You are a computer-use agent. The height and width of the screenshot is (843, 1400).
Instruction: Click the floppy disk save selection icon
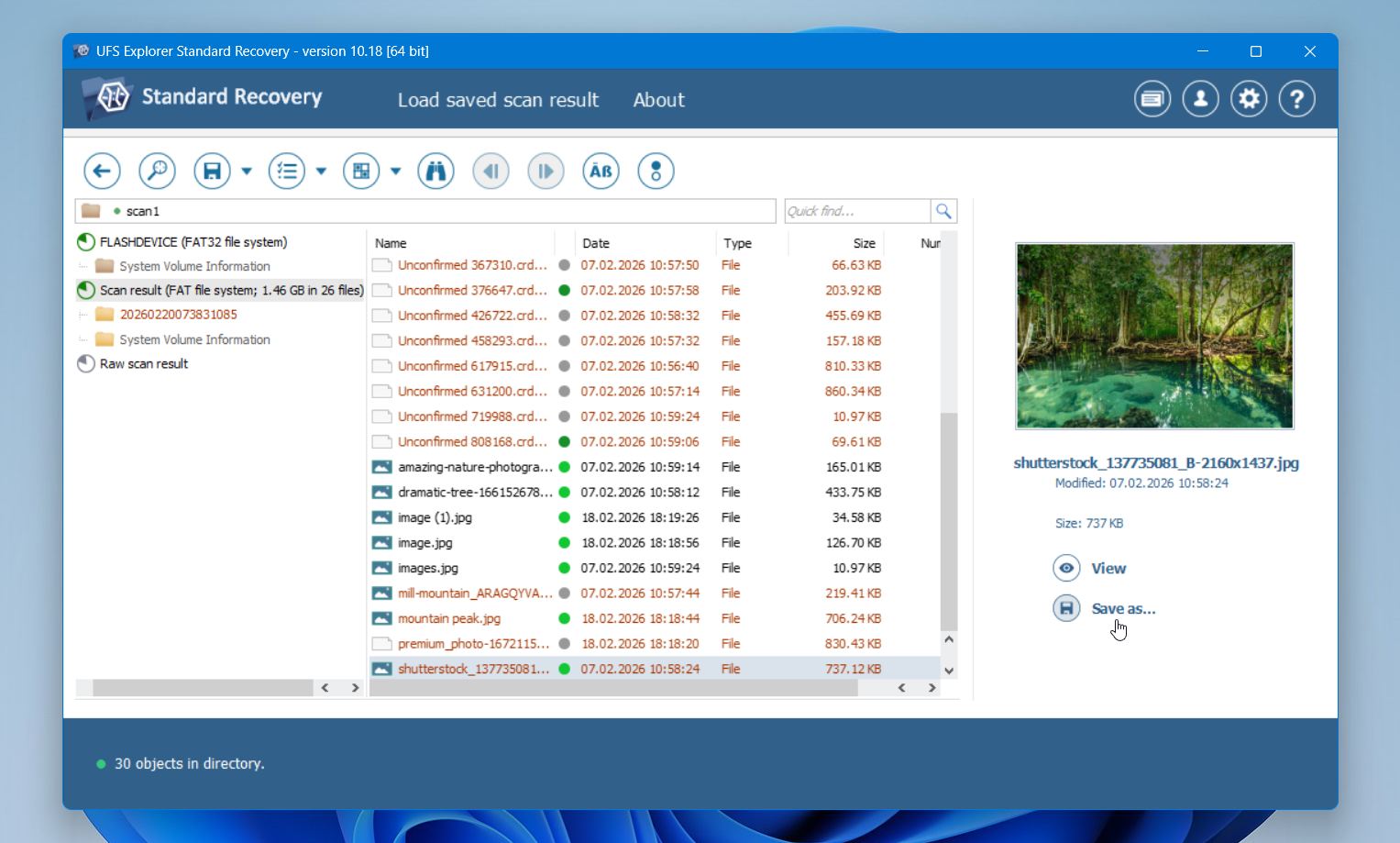pos(212,171)
